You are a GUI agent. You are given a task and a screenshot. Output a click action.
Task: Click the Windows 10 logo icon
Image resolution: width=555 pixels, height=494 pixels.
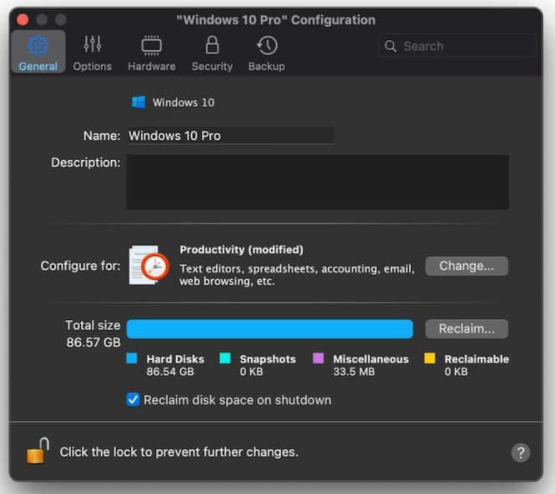point(138,102)
